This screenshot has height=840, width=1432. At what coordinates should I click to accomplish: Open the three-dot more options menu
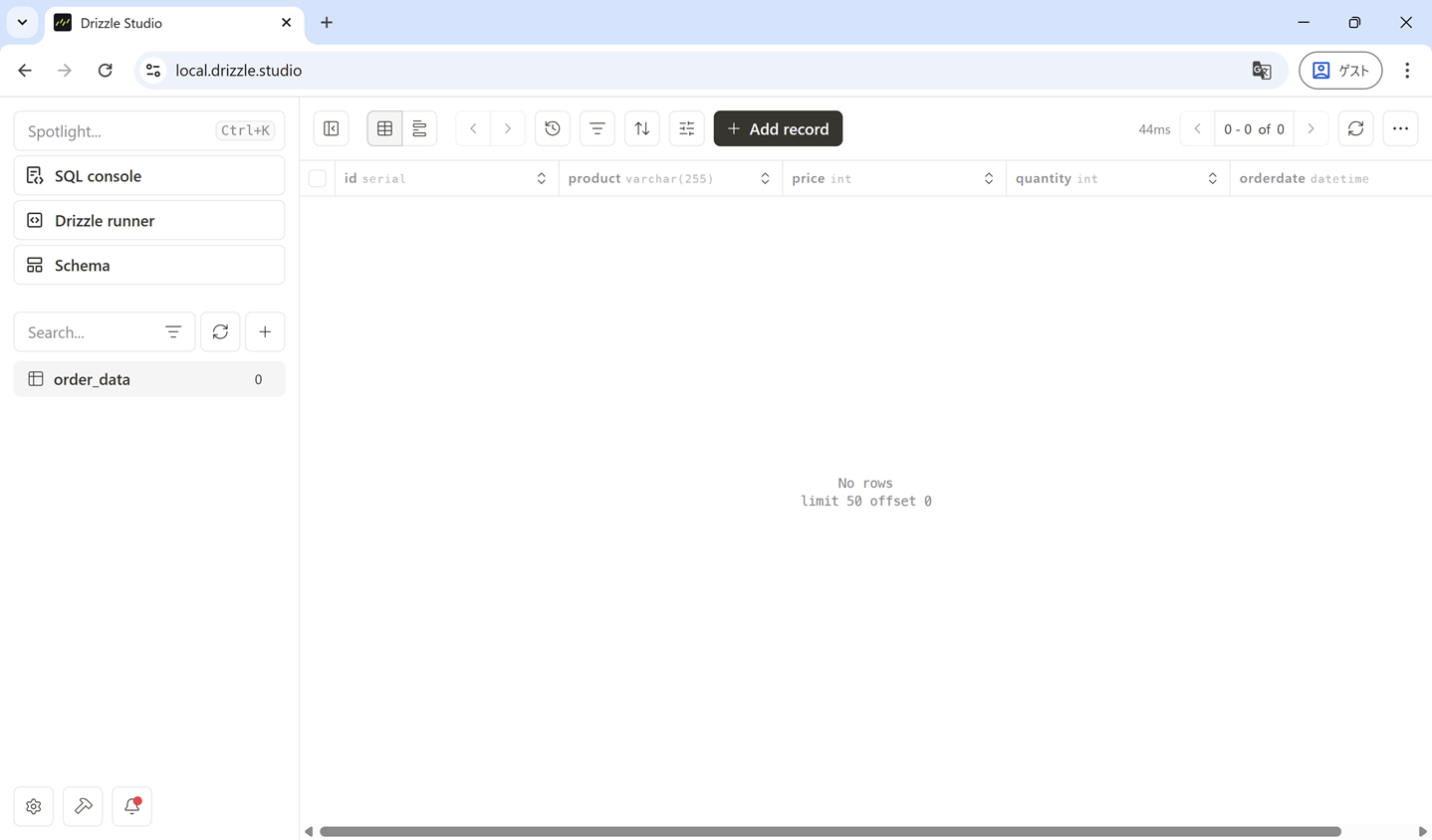click(1400, 128)
